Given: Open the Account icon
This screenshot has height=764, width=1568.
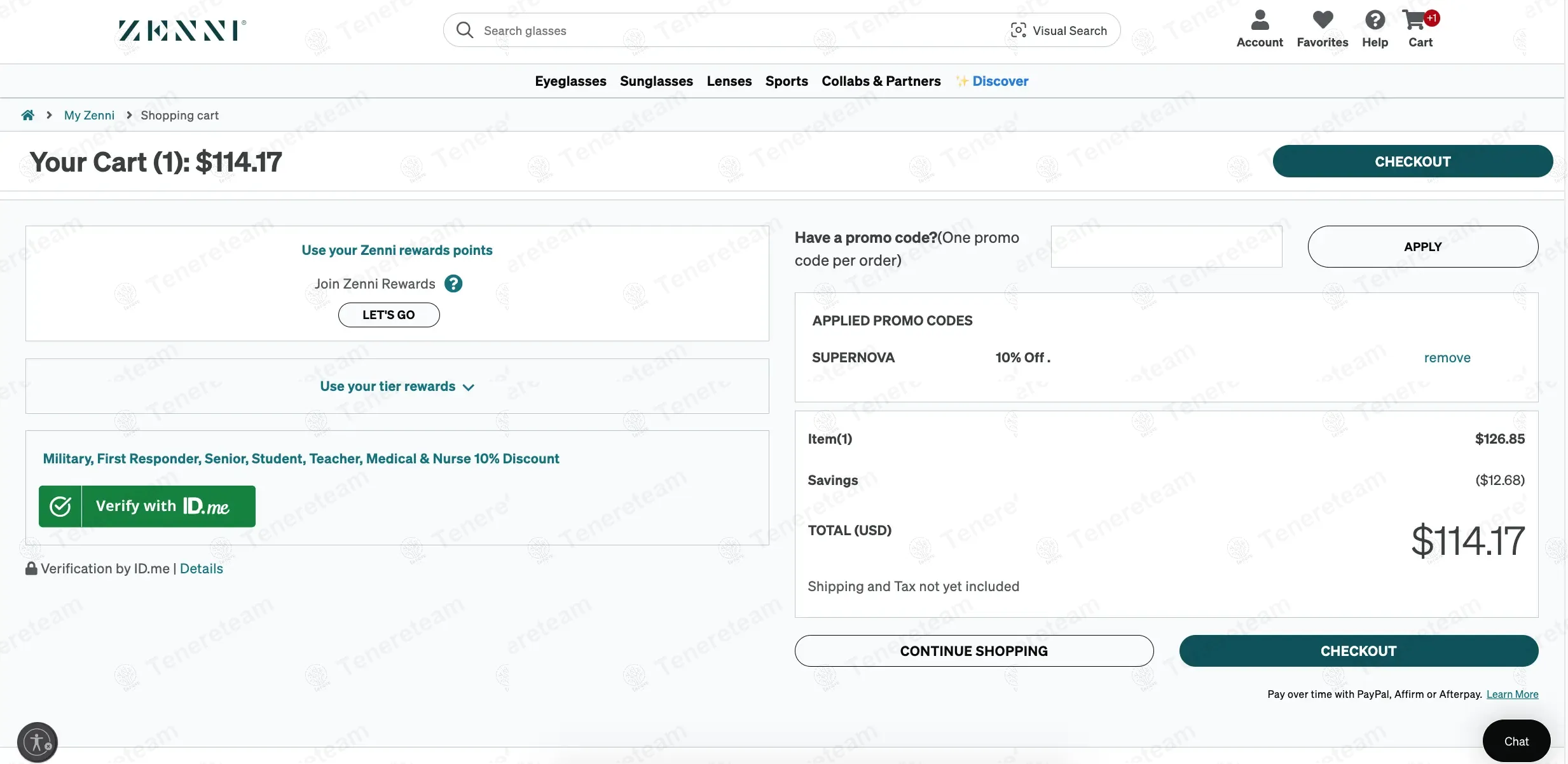Looking at the screenshot, I should coord(1259,20).
